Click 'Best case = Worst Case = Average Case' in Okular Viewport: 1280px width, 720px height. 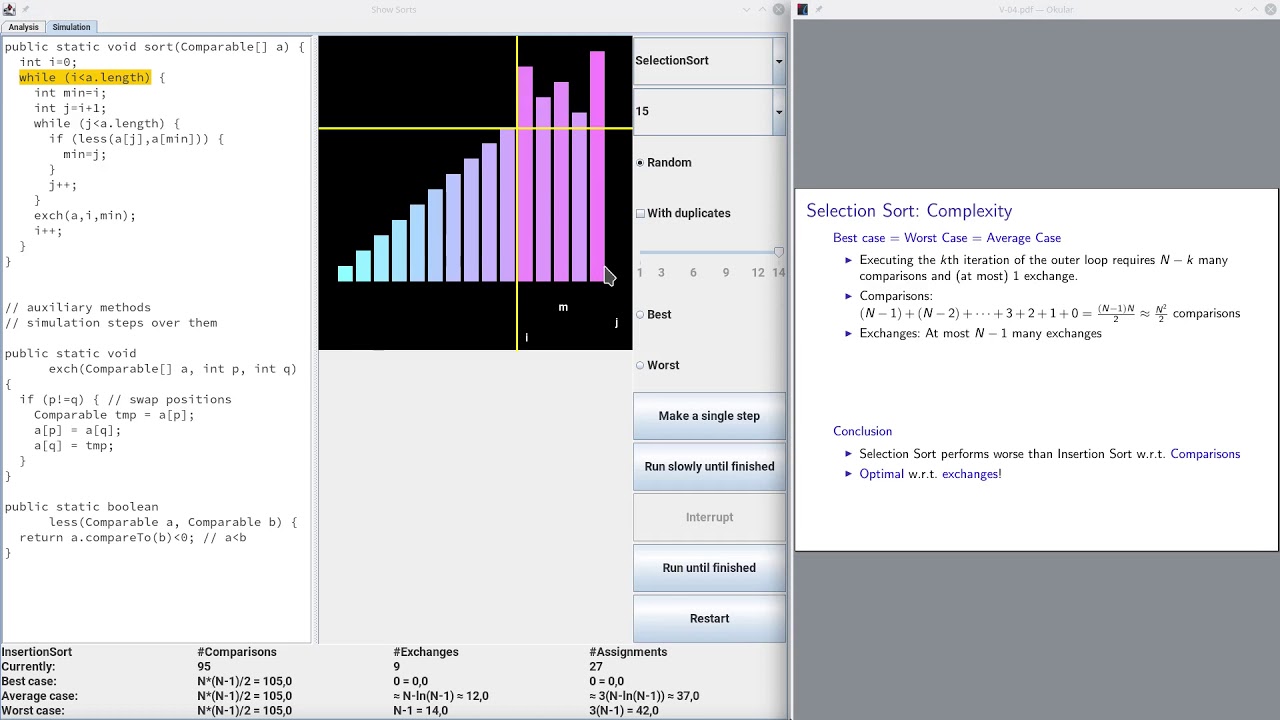(947, 238)
